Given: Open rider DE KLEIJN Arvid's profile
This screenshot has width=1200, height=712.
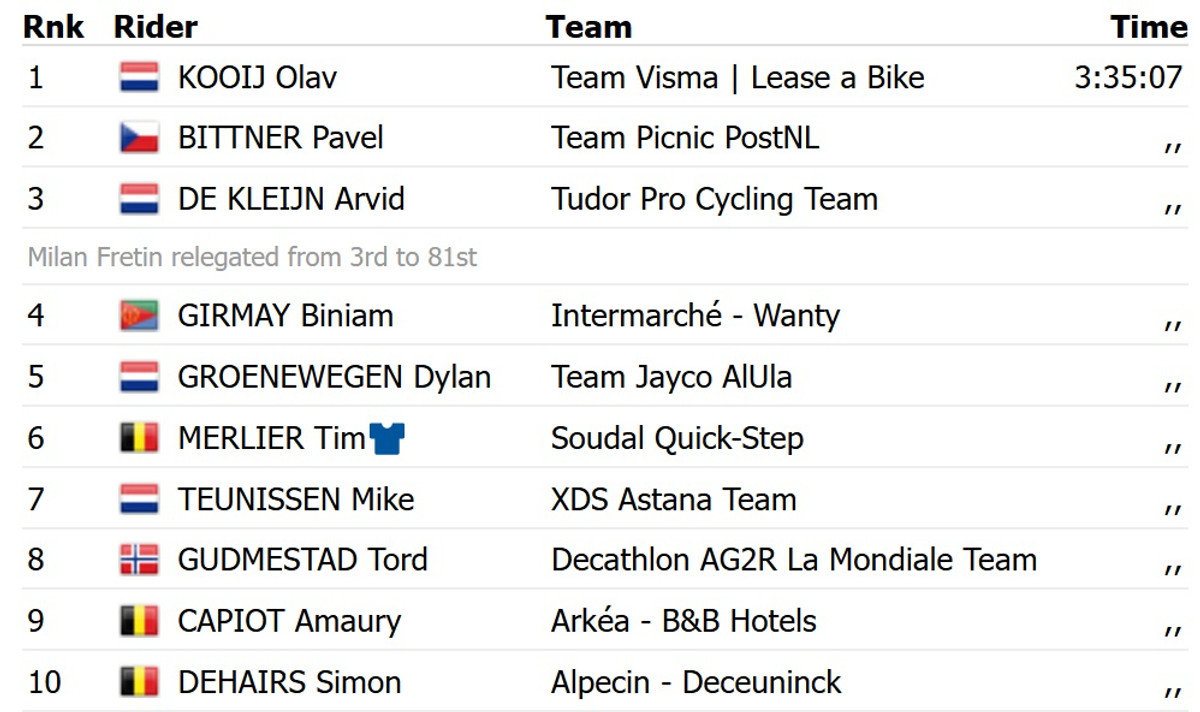Looking at the screenshot, I should point(291,199).
